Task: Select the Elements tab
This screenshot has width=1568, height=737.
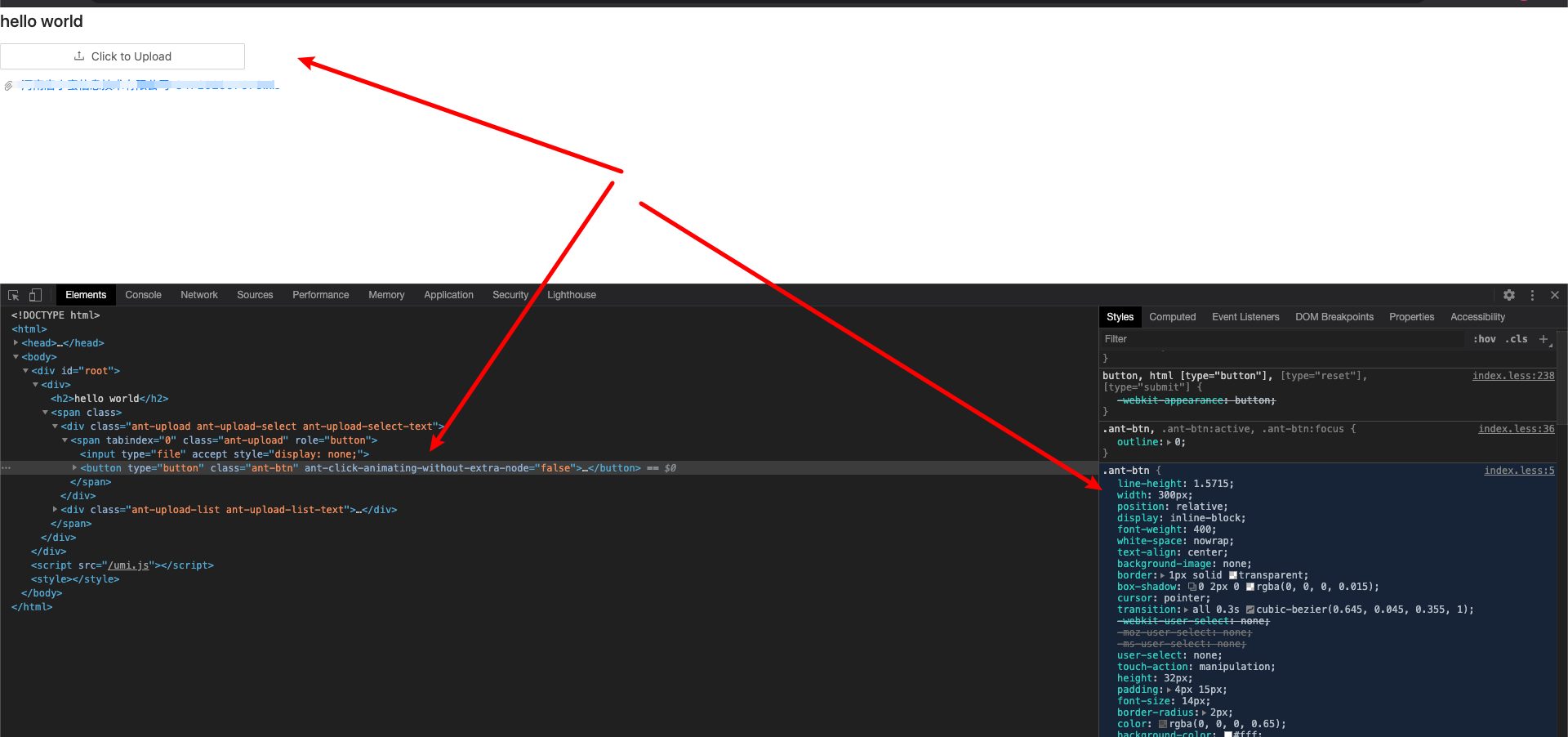Action: click(x=86, y=295)
